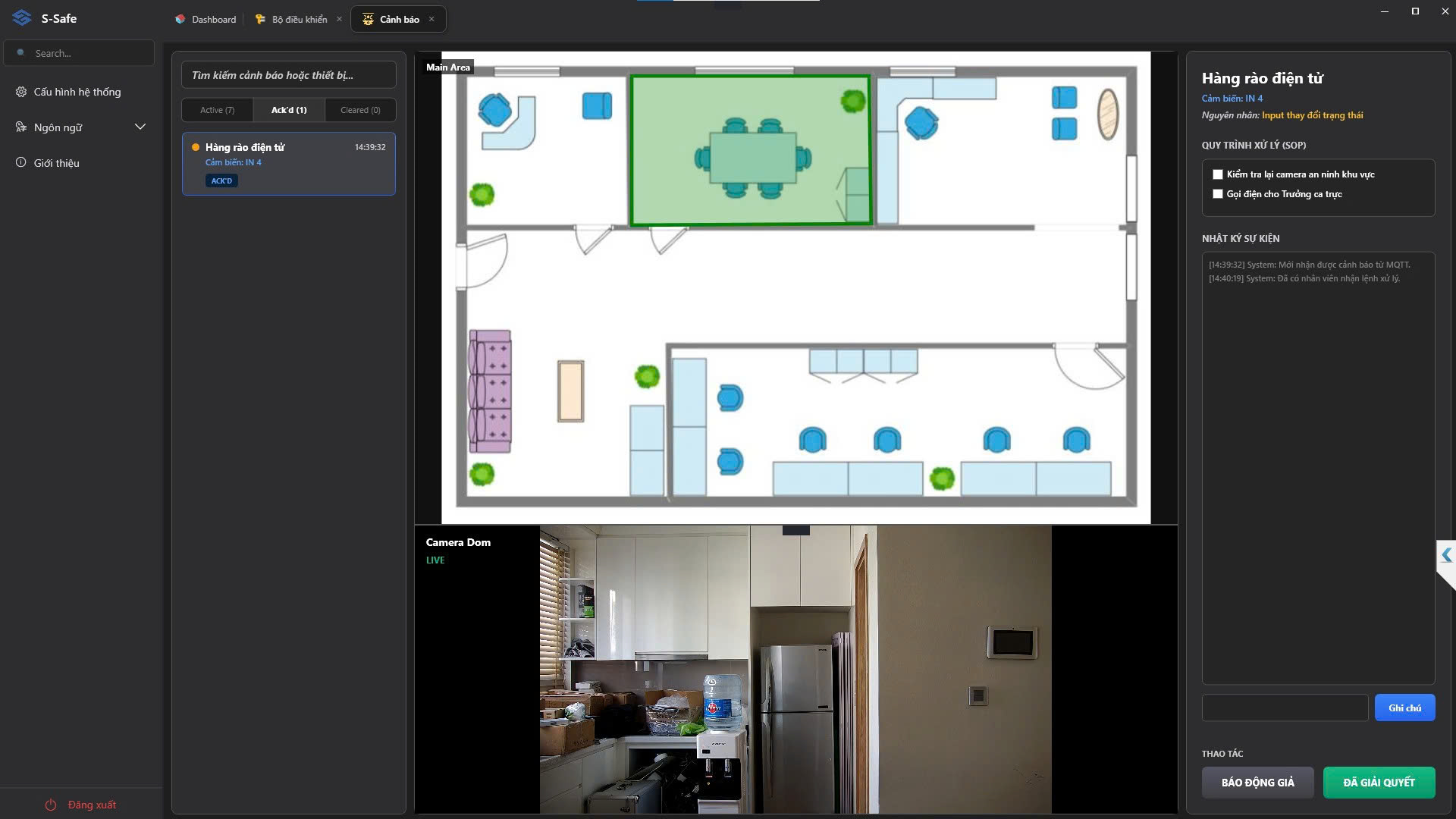Switch to the Active (7) tab
This screenshot has height=819, width=1456.
tap(218, 110)
